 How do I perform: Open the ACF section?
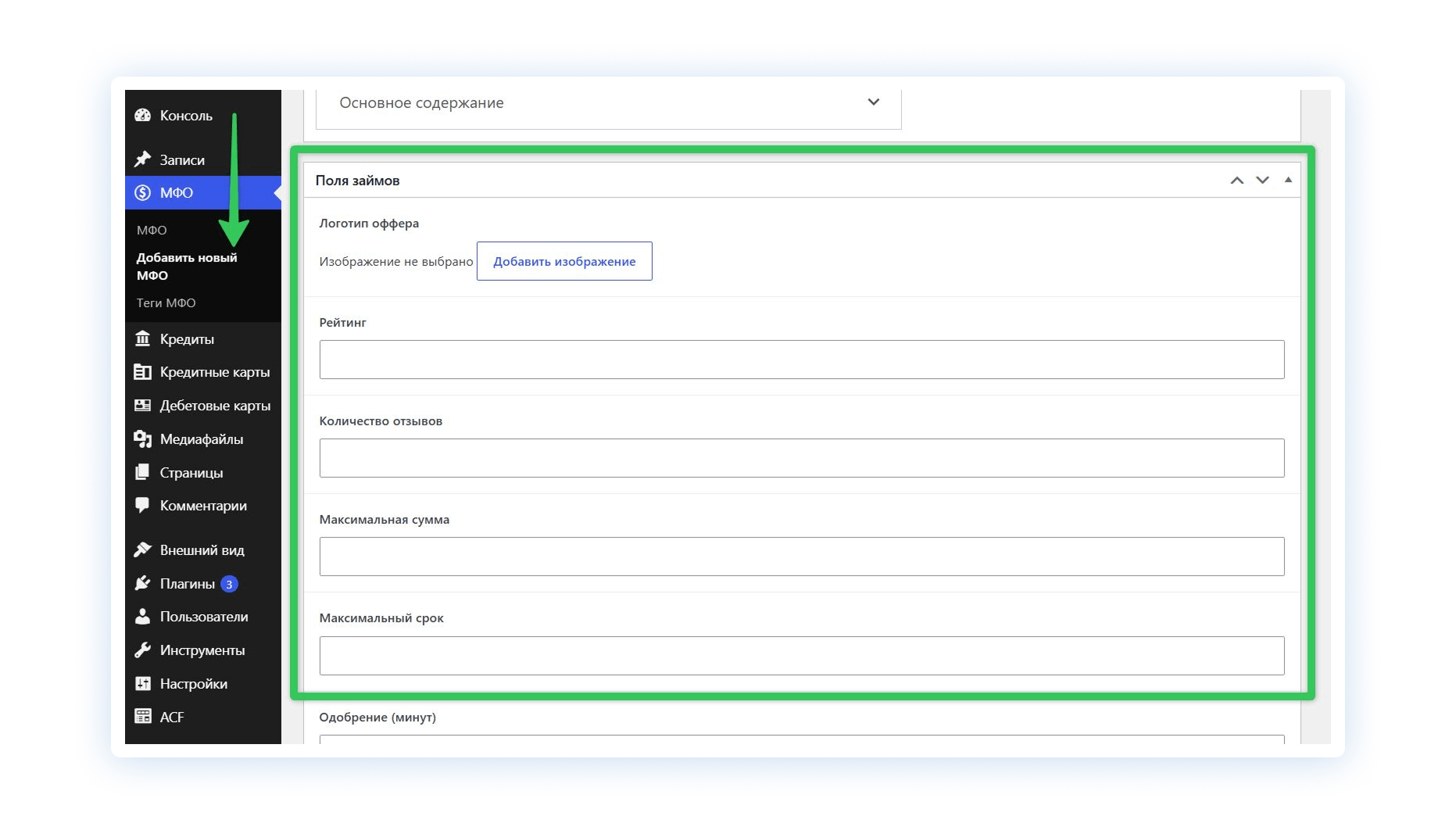[x=172, y=718]
